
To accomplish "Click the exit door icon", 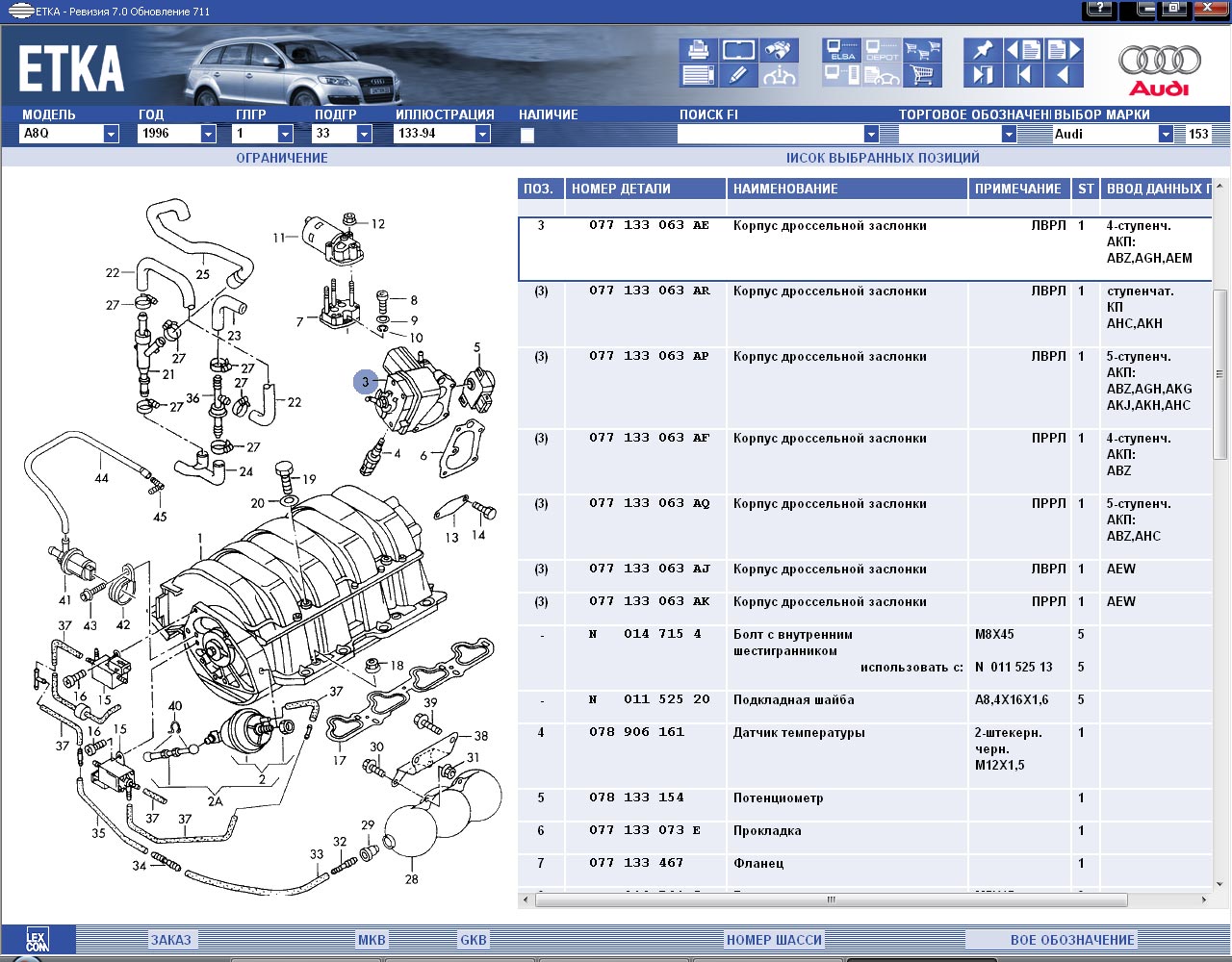I will pos(982,75).
